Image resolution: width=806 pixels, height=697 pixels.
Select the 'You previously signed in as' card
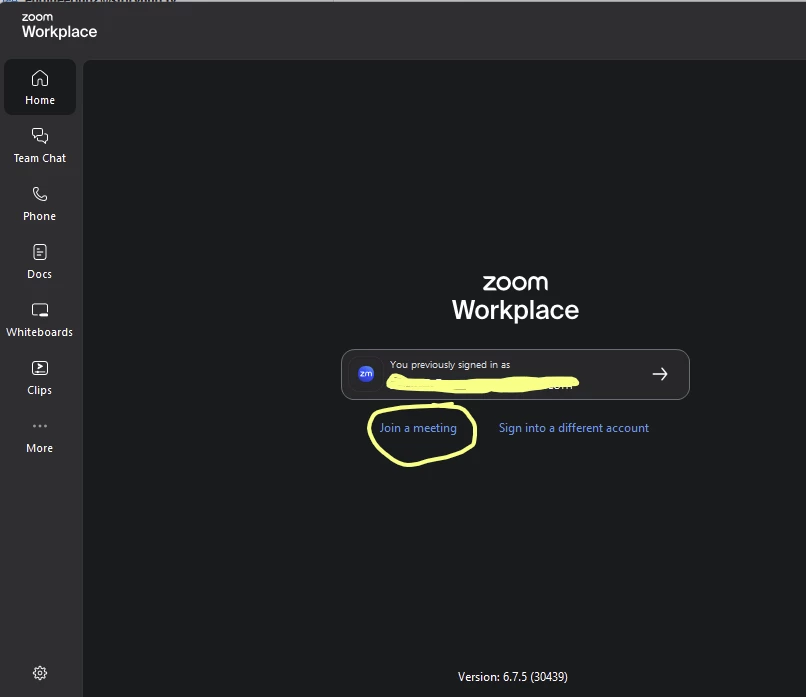[x=515, y=374]
